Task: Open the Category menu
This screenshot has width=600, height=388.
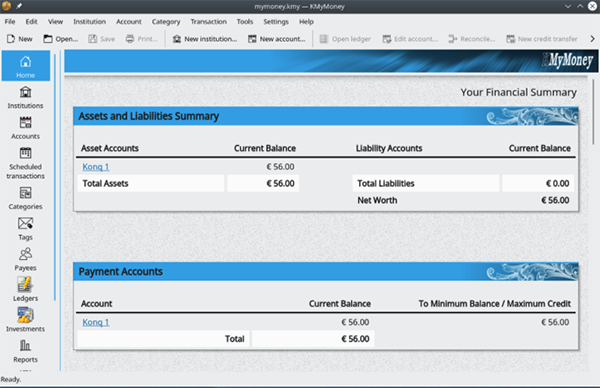Action: 166,22
